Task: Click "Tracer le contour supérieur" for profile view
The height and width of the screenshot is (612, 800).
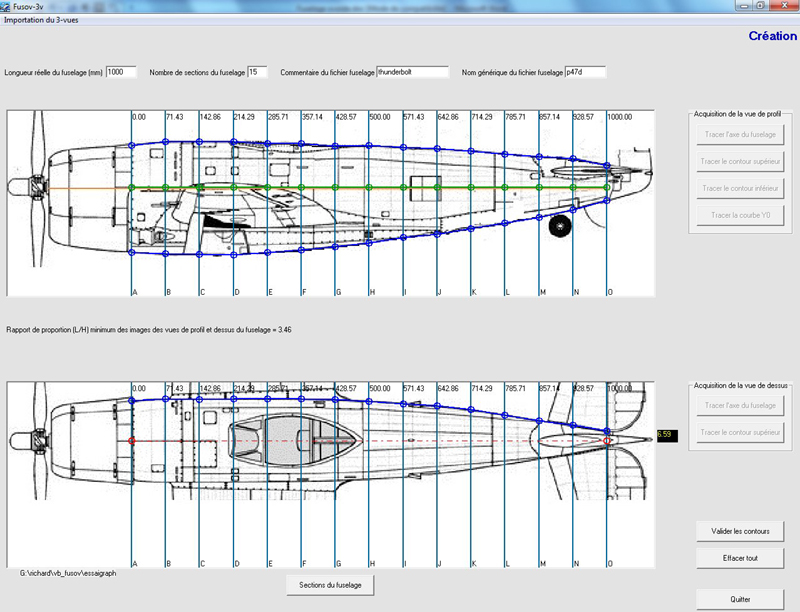Action: 740,162
